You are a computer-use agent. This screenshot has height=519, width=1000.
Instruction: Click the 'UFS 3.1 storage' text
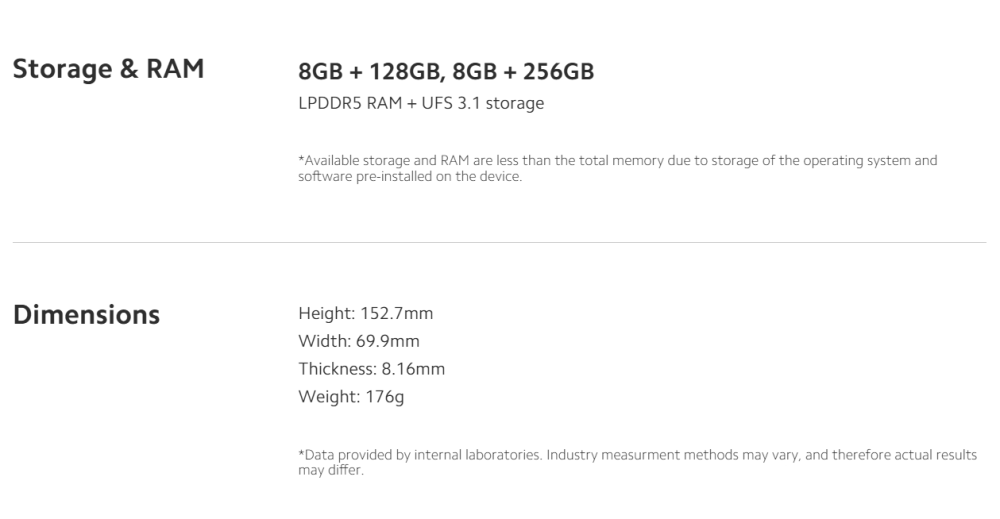(483, 103)
